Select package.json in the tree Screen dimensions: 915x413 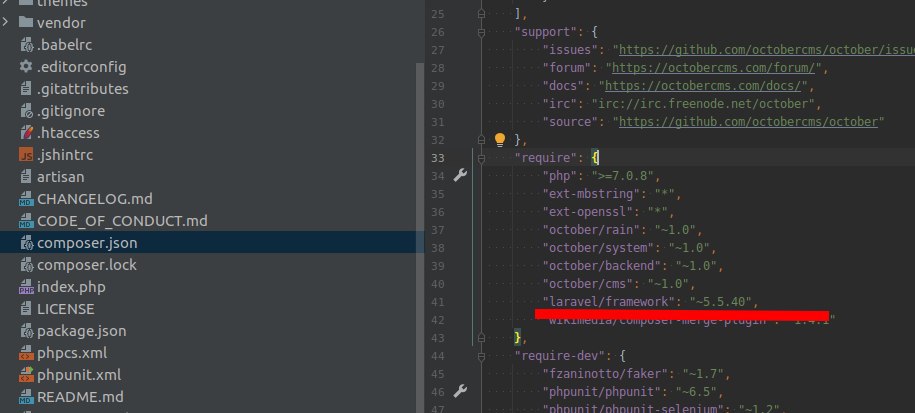82,331
